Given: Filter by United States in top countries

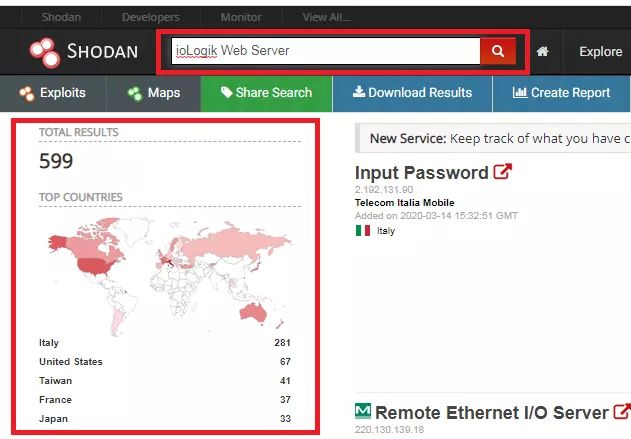Looking at the screenshot, I should (71, 362).
